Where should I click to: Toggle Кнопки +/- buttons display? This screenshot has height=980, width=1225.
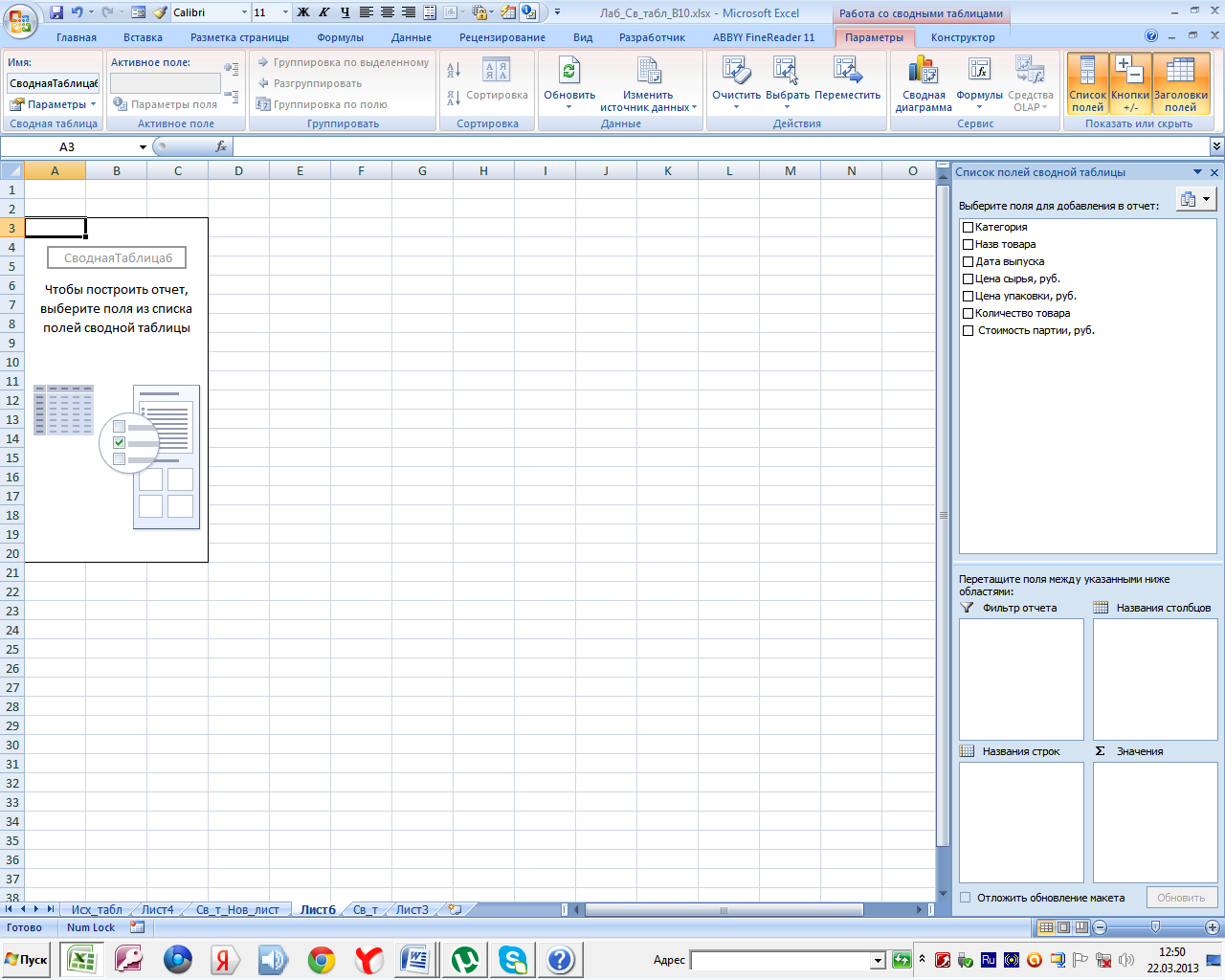click(x=1130, y=83)
